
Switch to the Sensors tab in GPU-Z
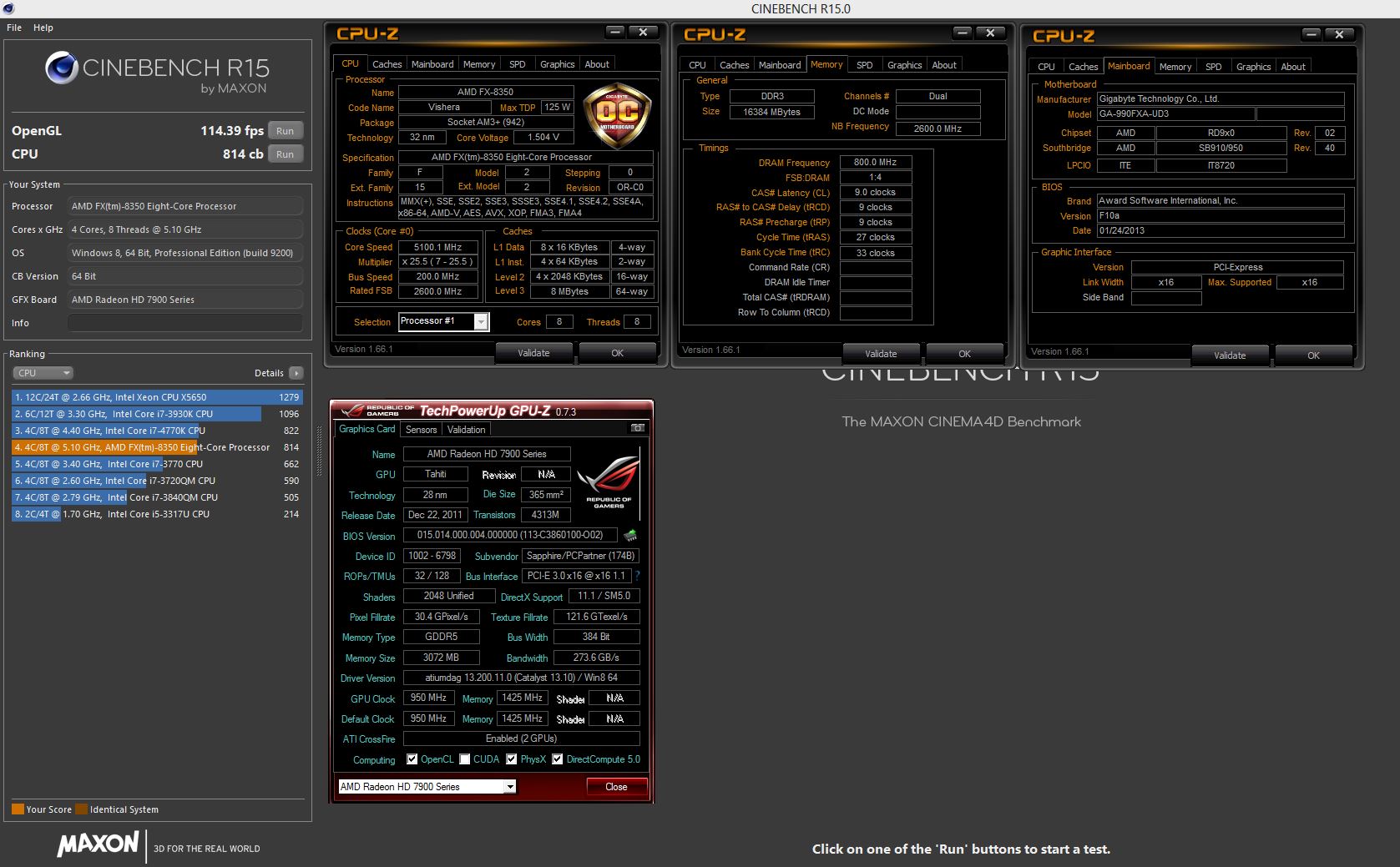[421, 430]
